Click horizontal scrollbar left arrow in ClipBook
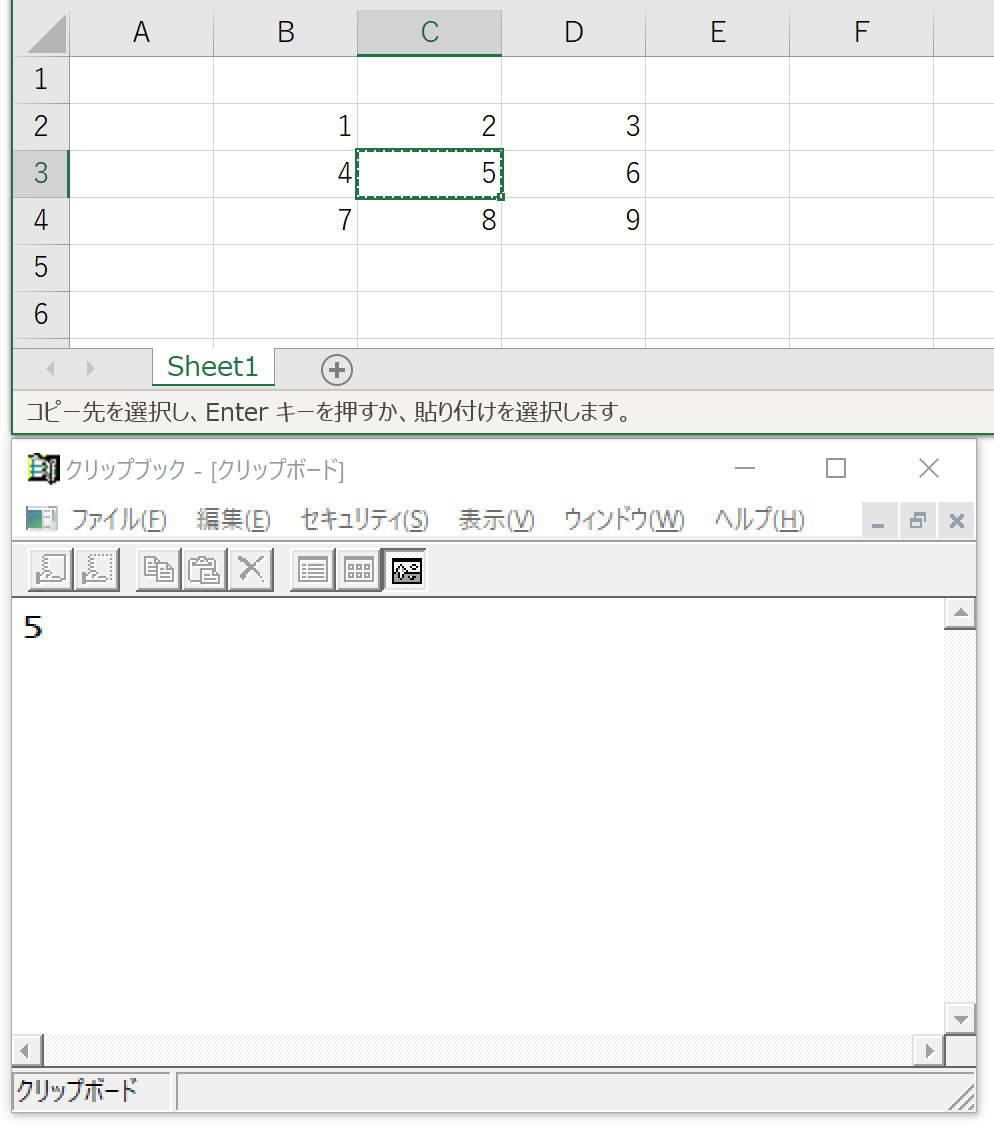 tap(27, 1050)
